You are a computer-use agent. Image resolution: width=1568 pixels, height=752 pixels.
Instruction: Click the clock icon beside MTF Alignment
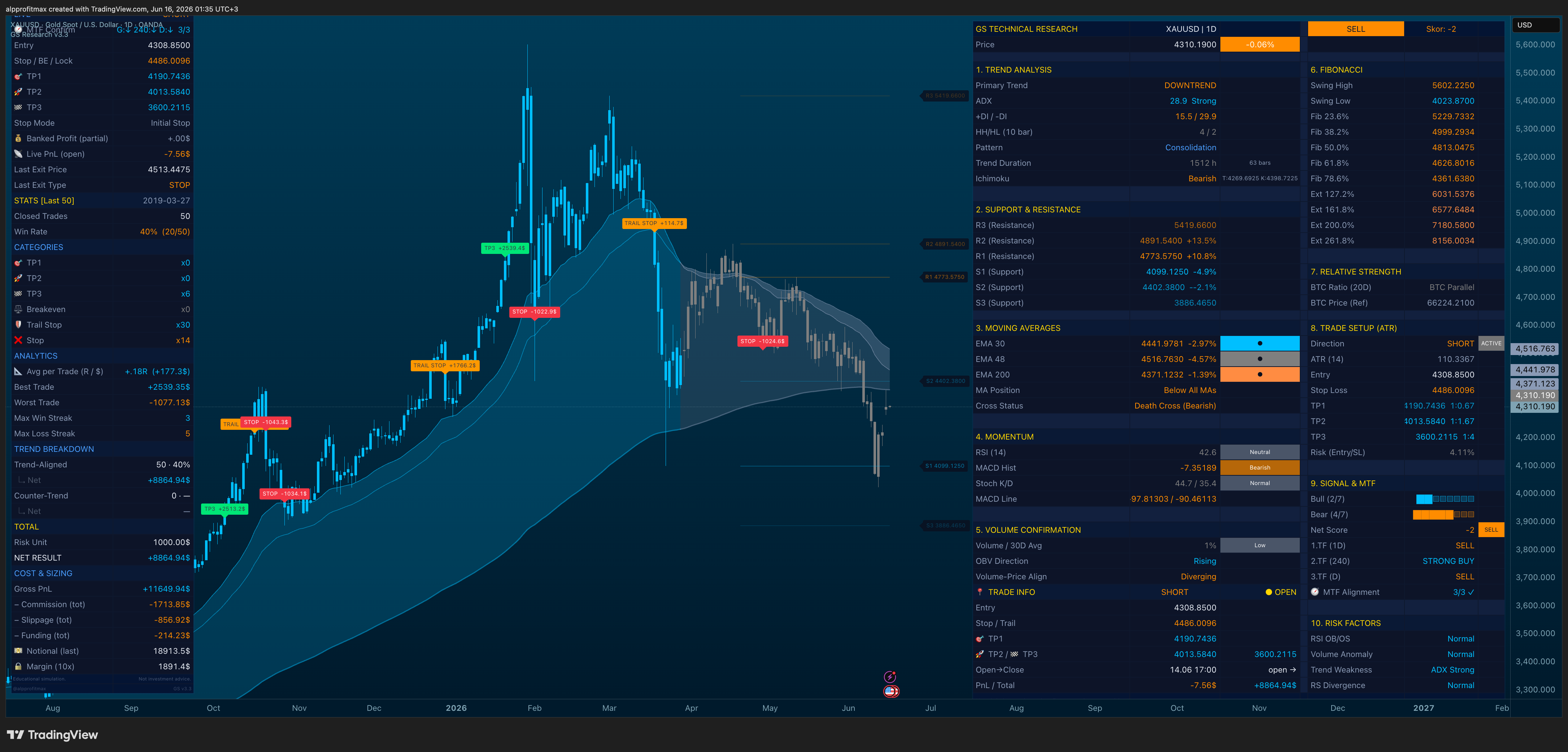(x=1315, y=592)
